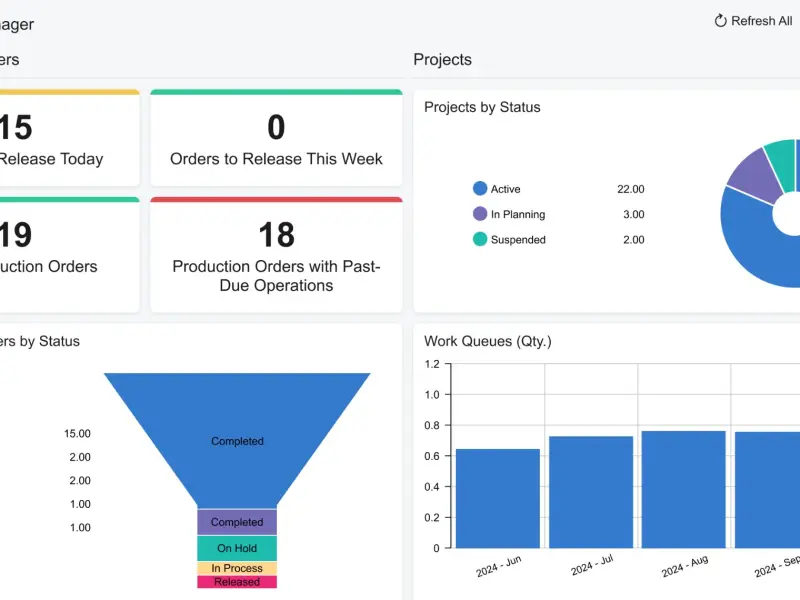Image resolution: width=800 pixels, height=600 pixels.
Task: Open Orders to Release This Week tile
Action: point(276,138)
